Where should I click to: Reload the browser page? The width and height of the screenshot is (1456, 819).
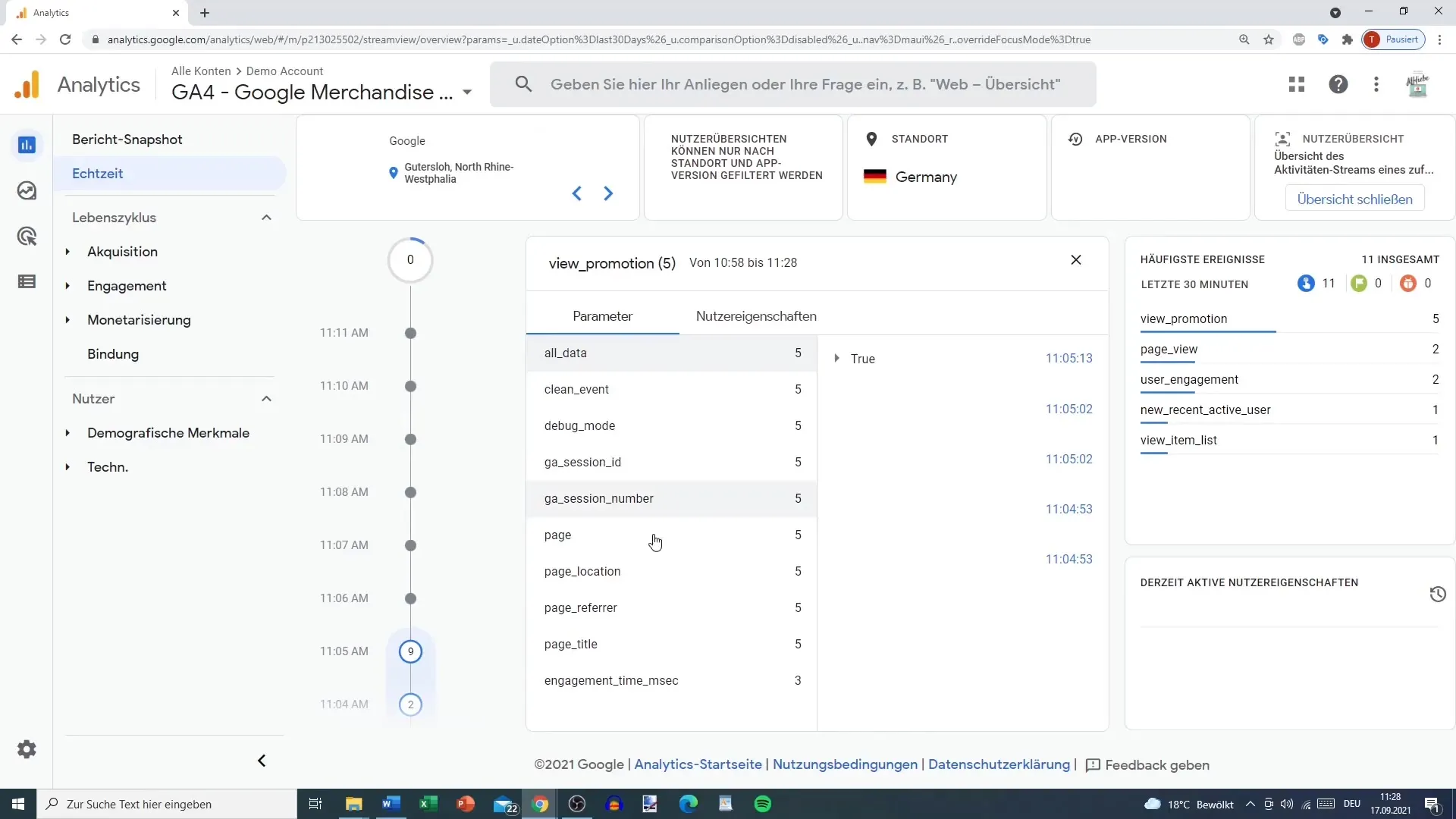point(65,39)
